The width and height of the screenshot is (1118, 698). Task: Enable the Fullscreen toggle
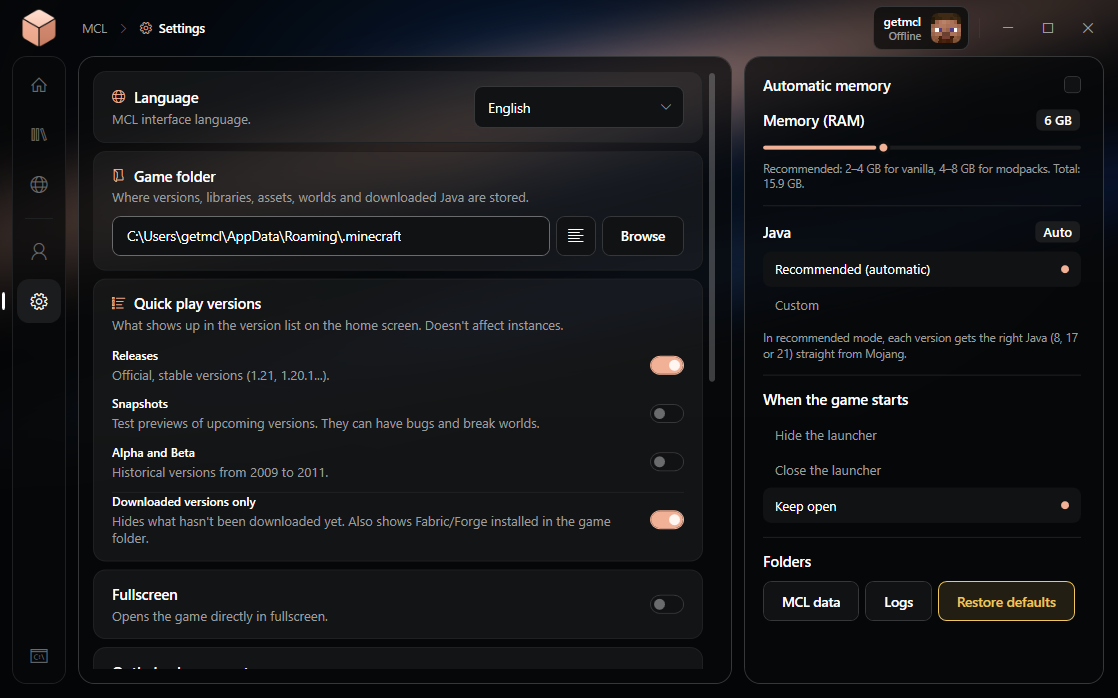pyautogui.click(x=667, y=605)
